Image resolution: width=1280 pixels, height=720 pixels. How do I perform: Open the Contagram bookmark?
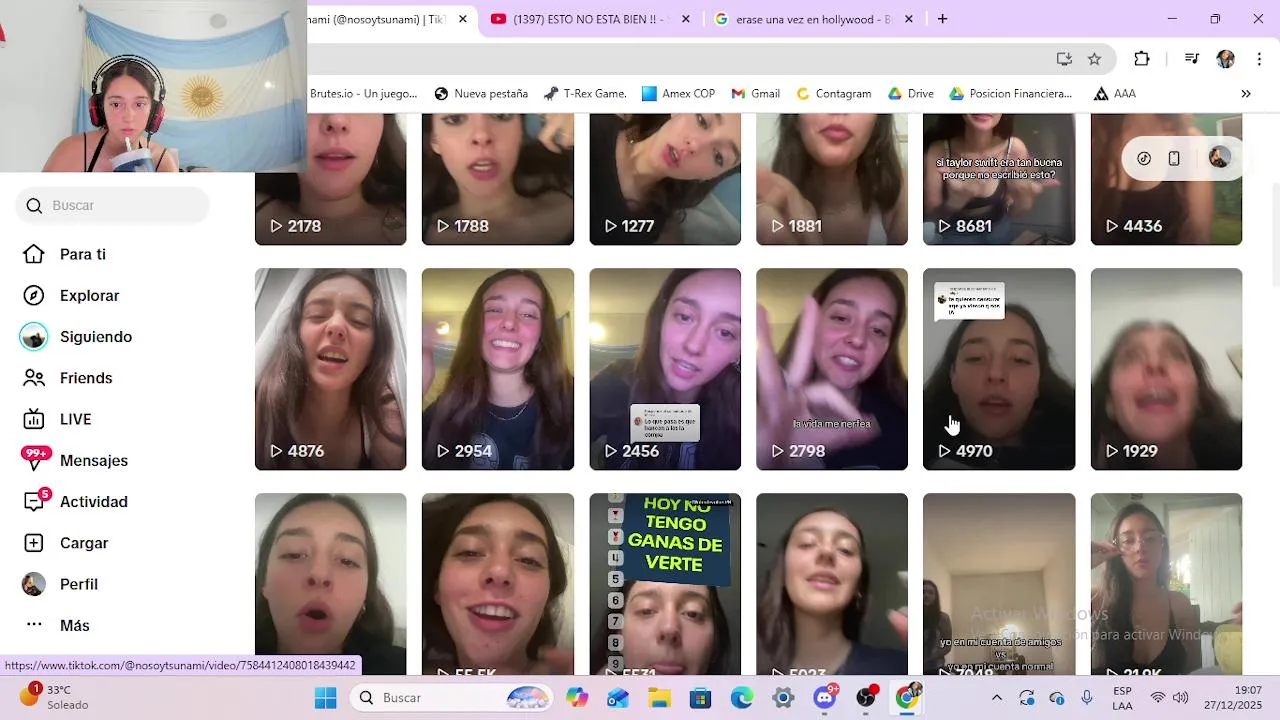pos(833,93)
